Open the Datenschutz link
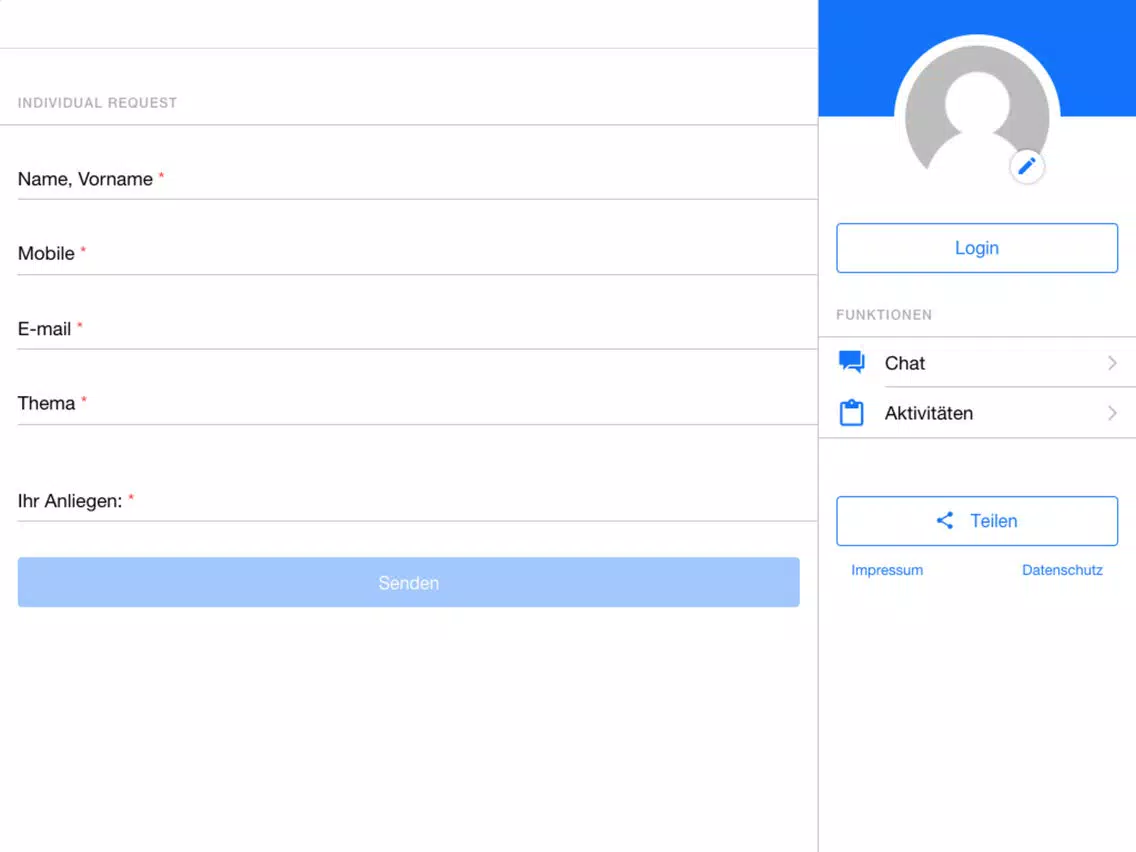 pos(1062,570)
